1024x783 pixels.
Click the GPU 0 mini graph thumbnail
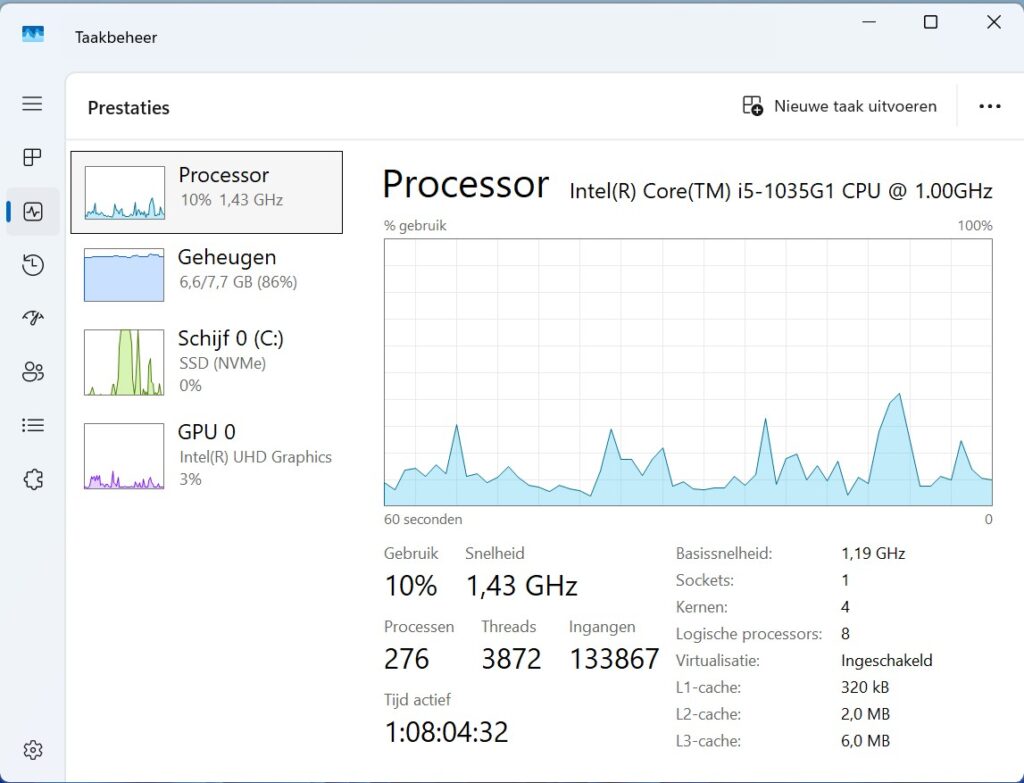pos(124,456)
